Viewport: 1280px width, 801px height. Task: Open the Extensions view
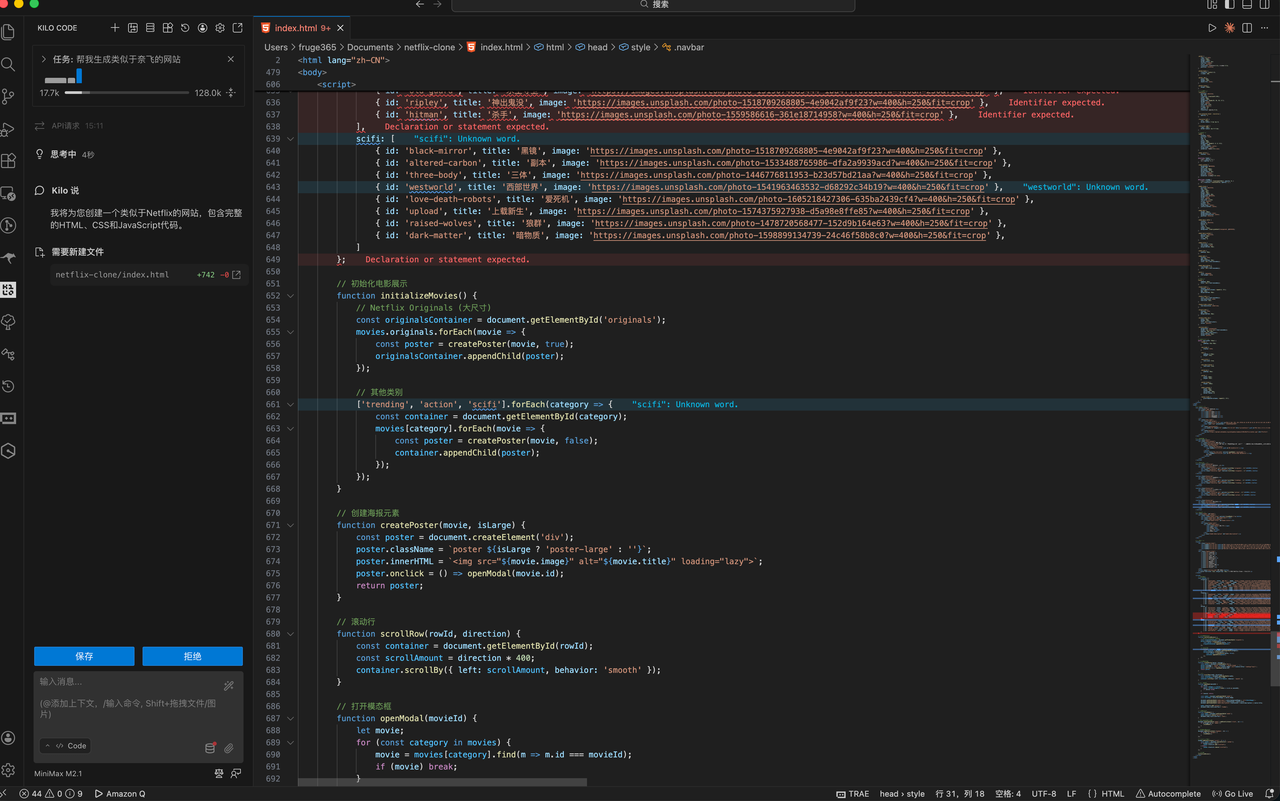coord(8,161)
